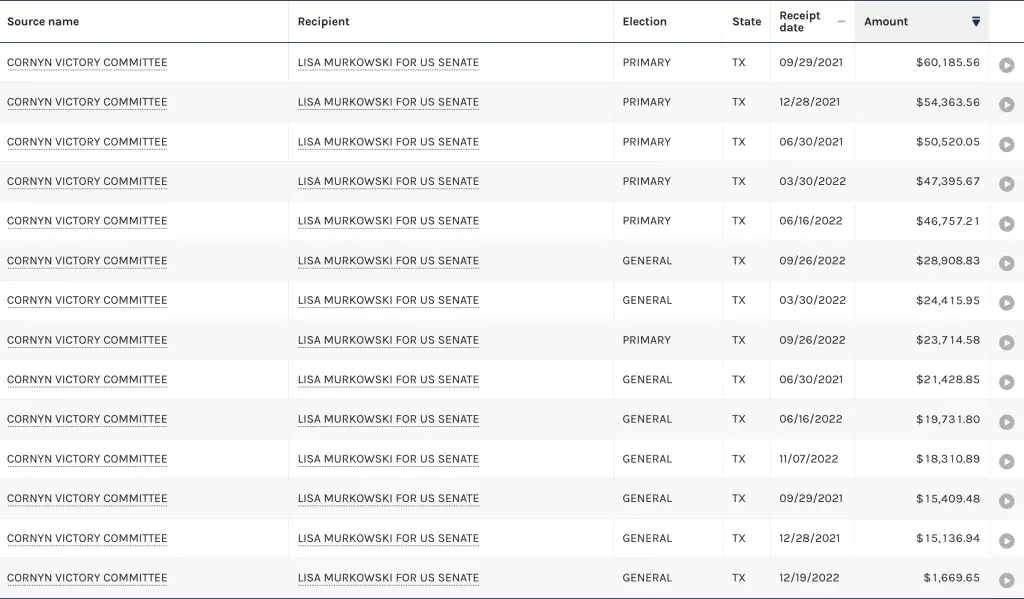Screen dimensions: 1024x599
Task: Select receipt date 06/16/2022 in primary row
Action: (x=810, y=221)
